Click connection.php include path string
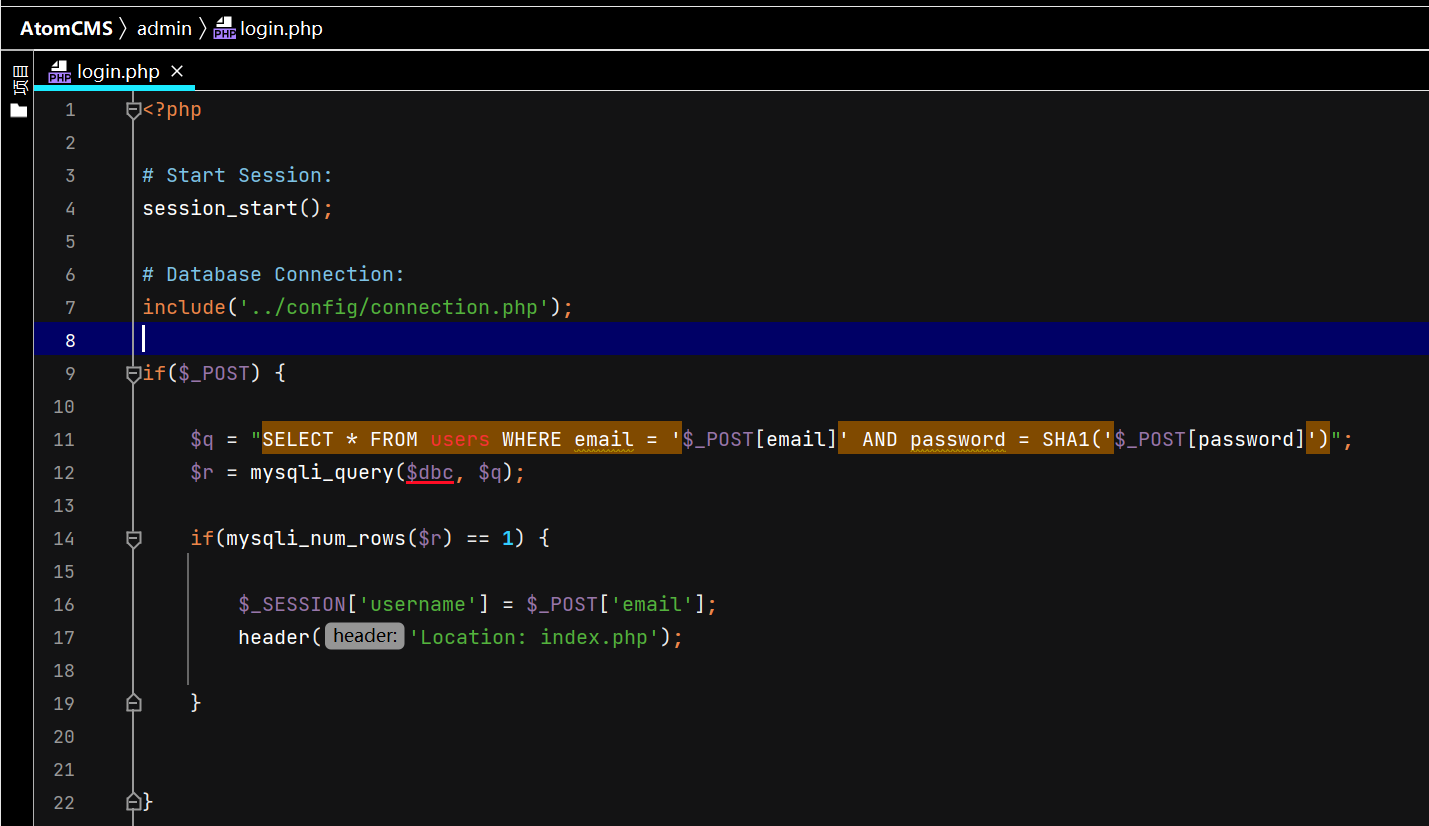Viewport: 1429px width, 826px height. [391, 308]
